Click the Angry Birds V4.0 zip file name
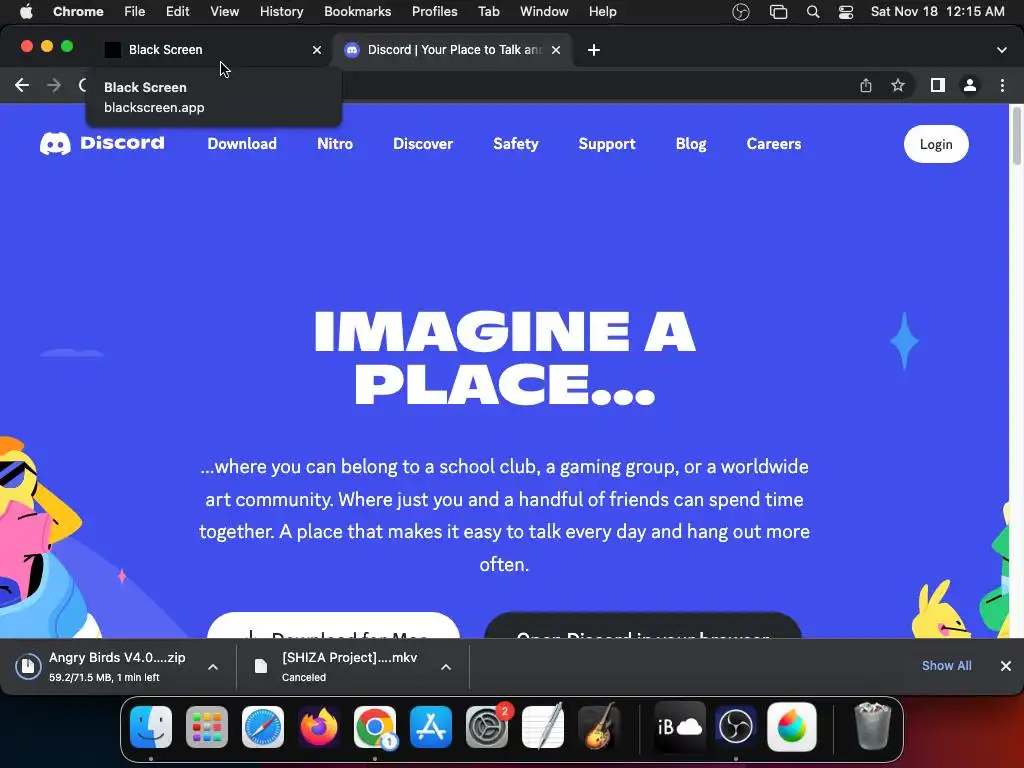 coord(117,658)
